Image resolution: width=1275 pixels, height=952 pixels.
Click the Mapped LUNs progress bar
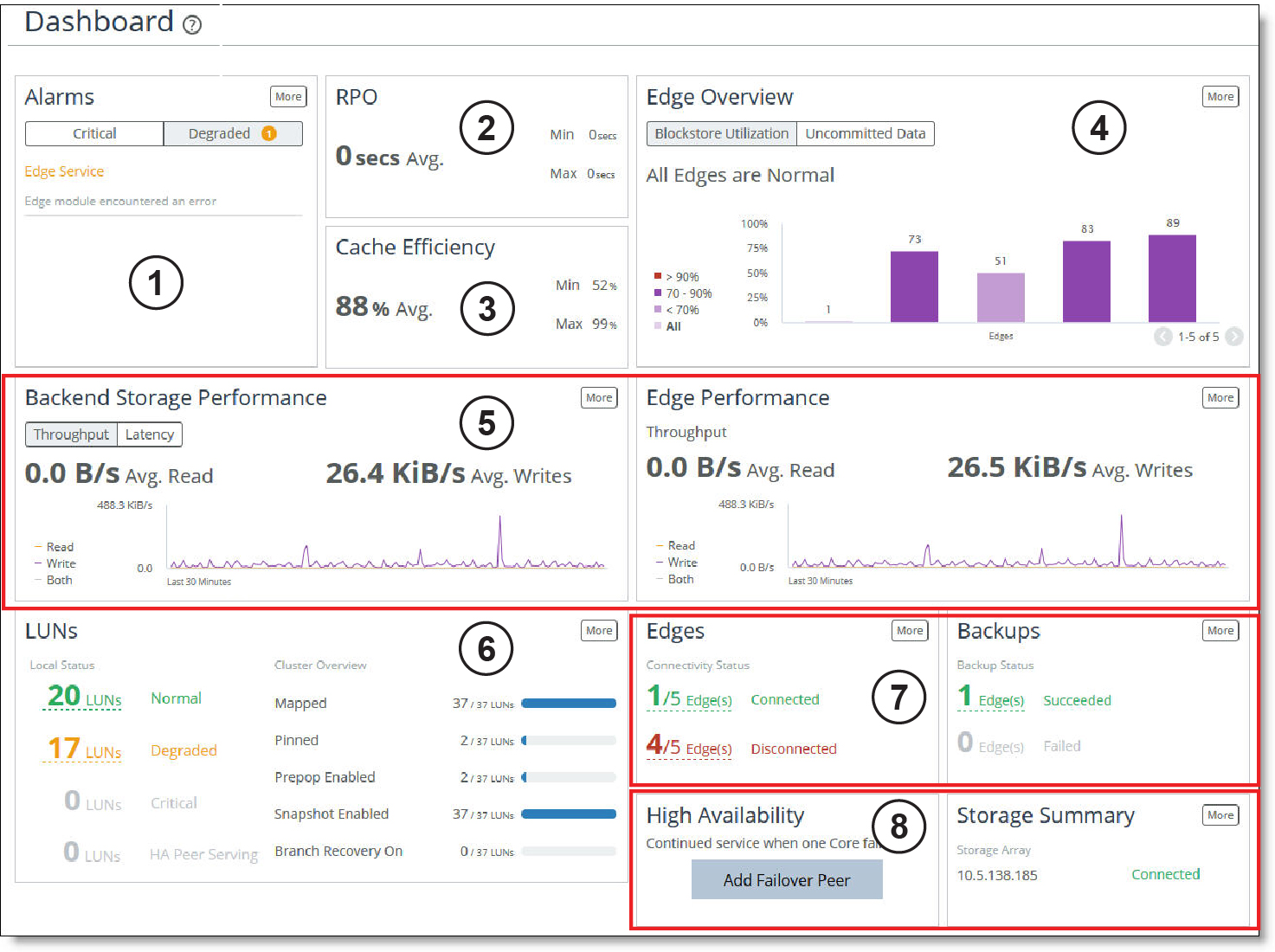(568, 704)
